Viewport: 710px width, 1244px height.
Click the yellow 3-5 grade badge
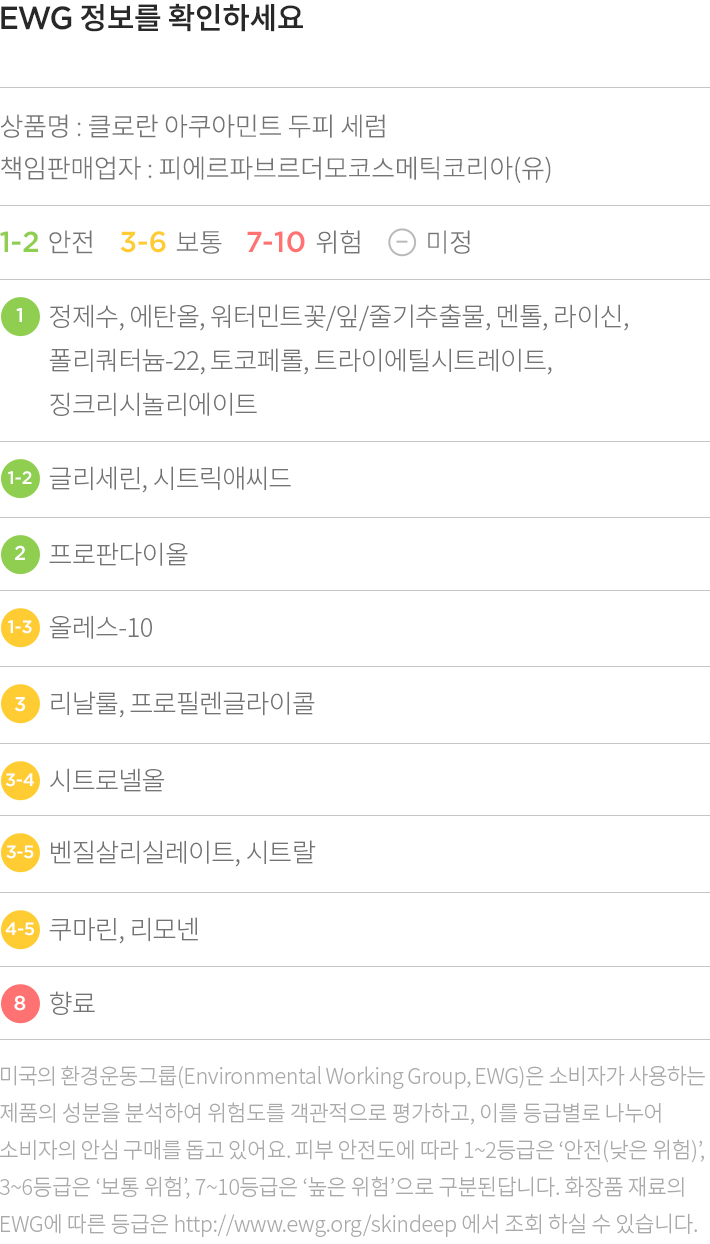20,853
